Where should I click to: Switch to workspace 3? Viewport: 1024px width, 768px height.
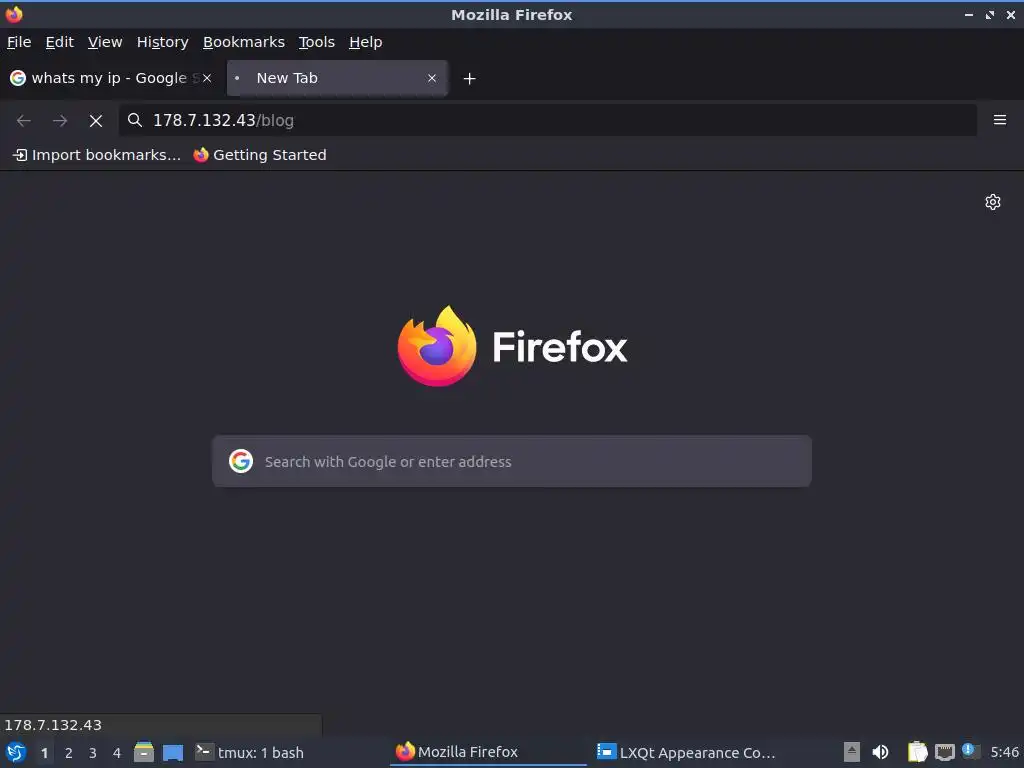(x=93, y=753)
